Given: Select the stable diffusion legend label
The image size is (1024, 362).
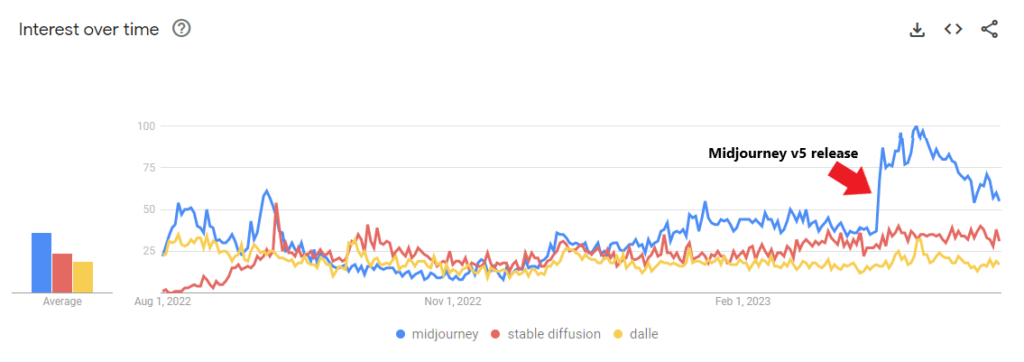Looking at the screenshot, I should [554, 335].
